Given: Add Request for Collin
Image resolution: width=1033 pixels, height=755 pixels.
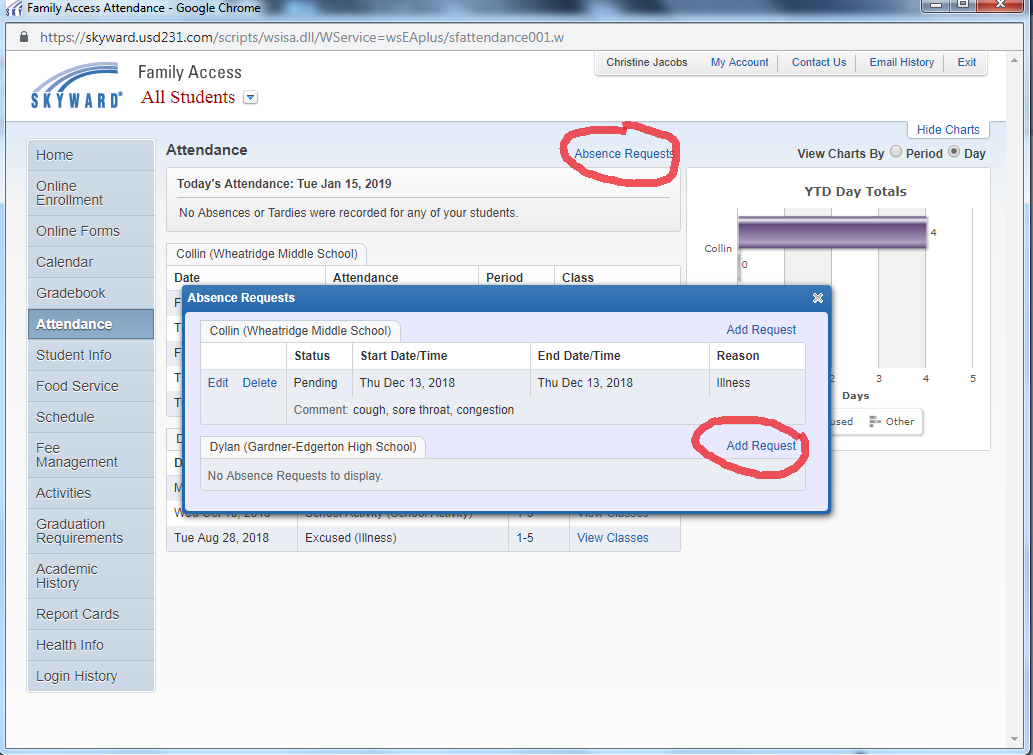Looking at the screenshot, I should (761, 329).
